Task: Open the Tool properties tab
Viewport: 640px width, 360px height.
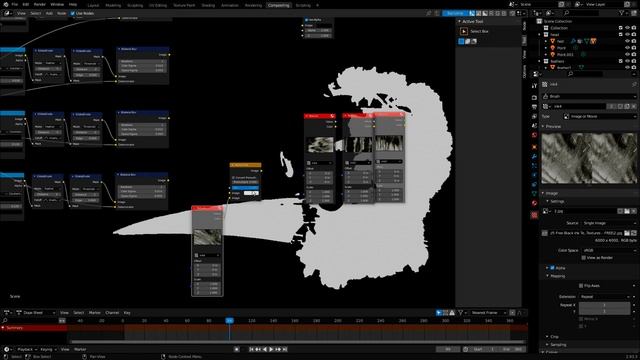Action: (534, 86)
